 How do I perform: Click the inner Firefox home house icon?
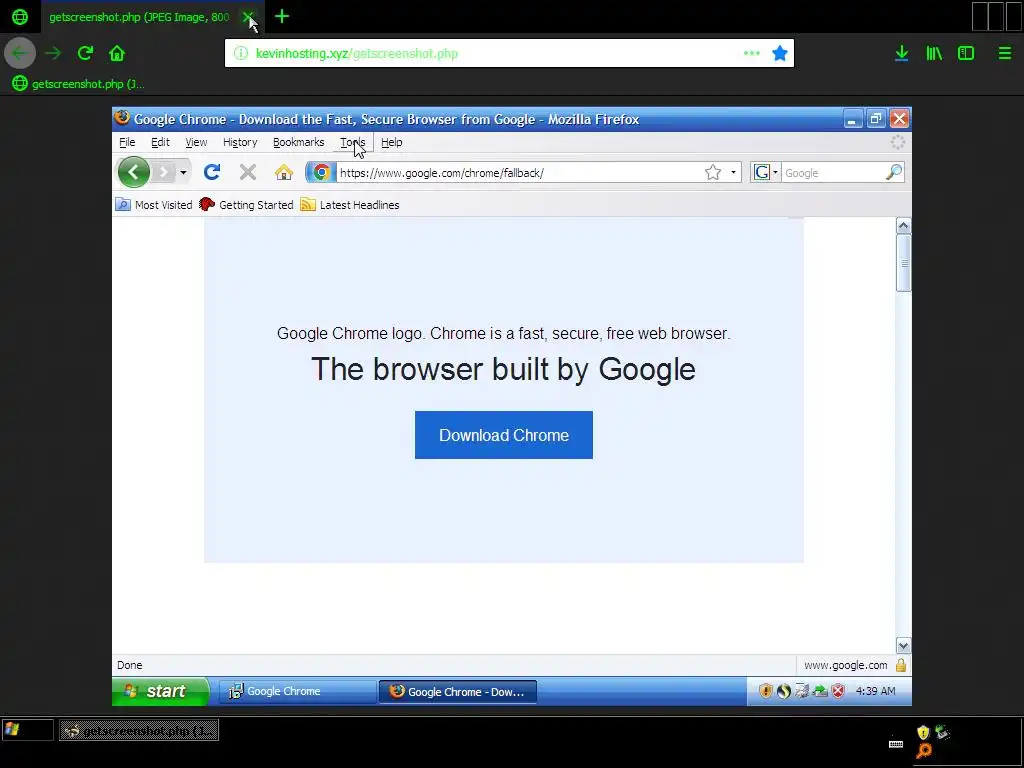click(283, 172)
